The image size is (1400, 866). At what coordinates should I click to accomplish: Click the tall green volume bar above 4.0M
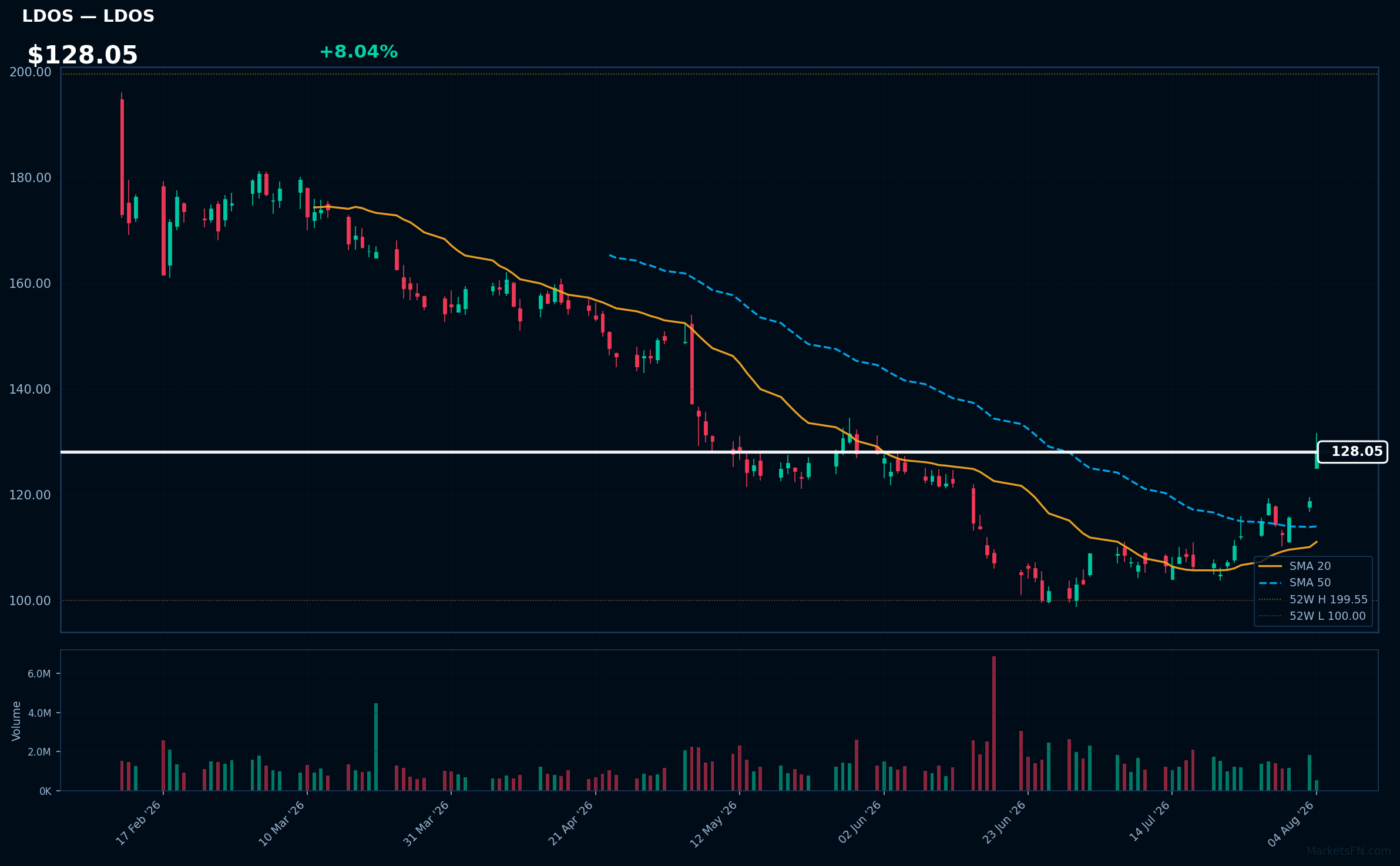point(376,747)
